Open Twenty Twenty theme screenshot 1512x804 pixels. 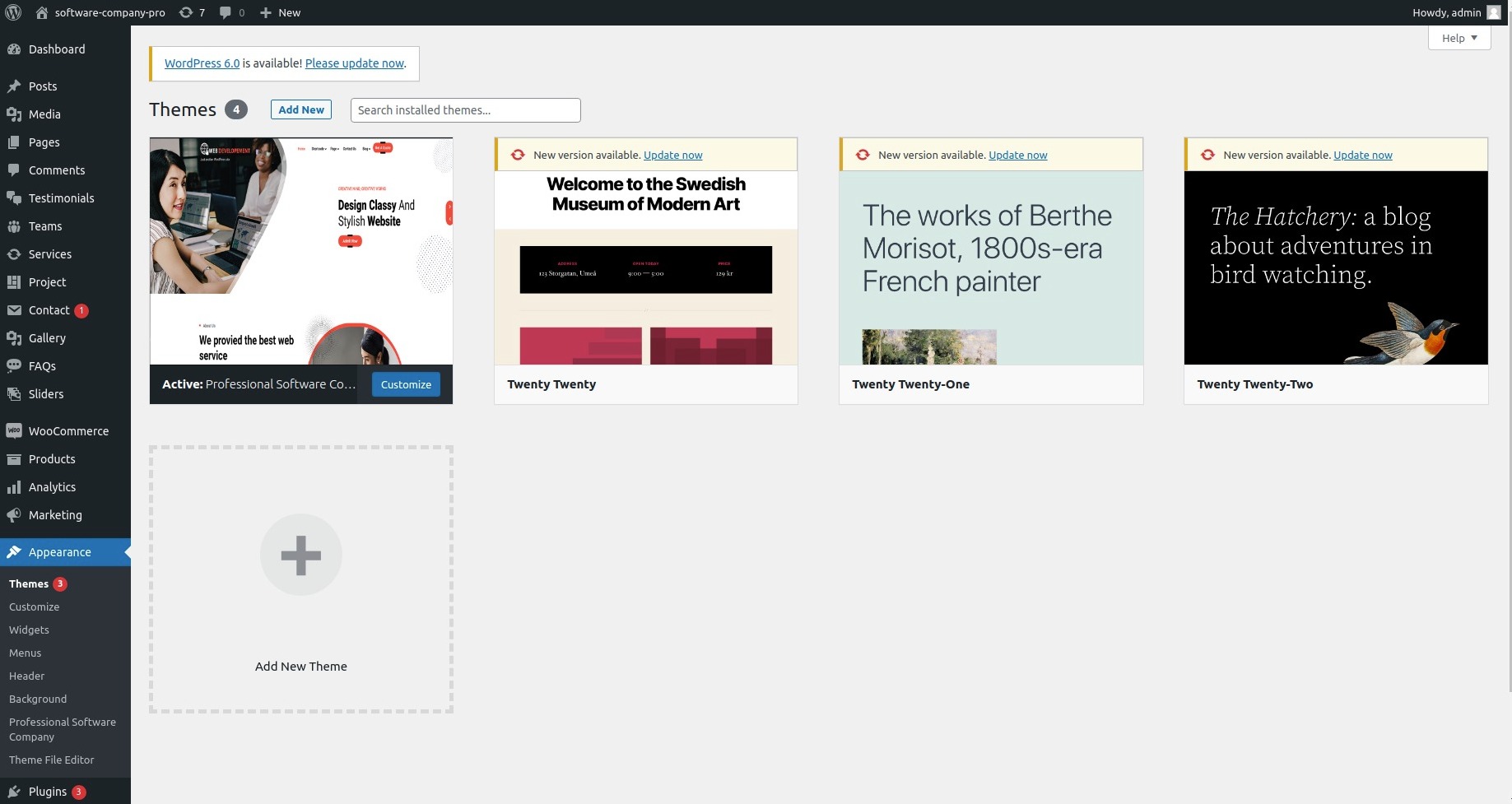(646, 267)
